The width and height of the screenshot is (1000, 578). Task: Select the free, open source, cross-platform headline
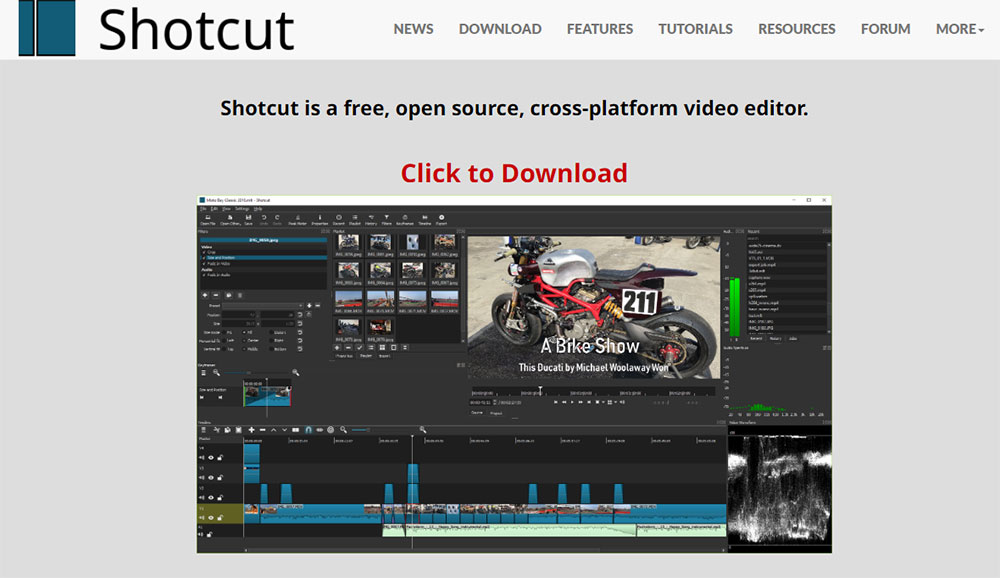click(514, 108)
